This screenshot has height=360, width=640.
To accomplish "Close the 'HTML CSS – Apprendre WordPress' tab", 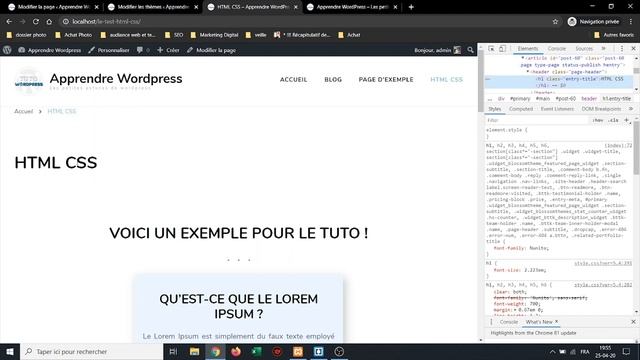I will [296, 7].
